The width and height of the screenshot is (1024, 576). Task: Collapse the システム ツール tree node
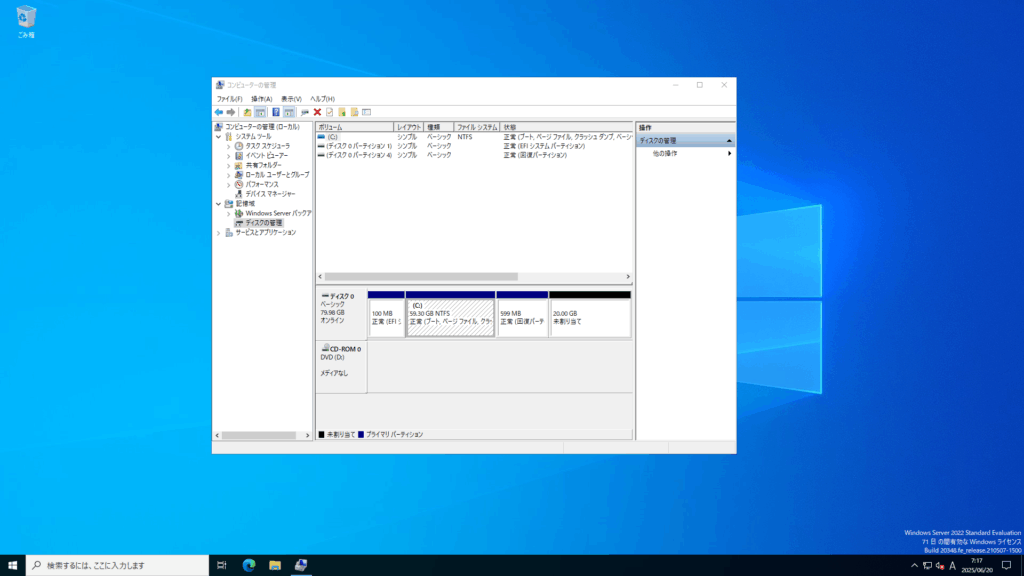(219, 137)
